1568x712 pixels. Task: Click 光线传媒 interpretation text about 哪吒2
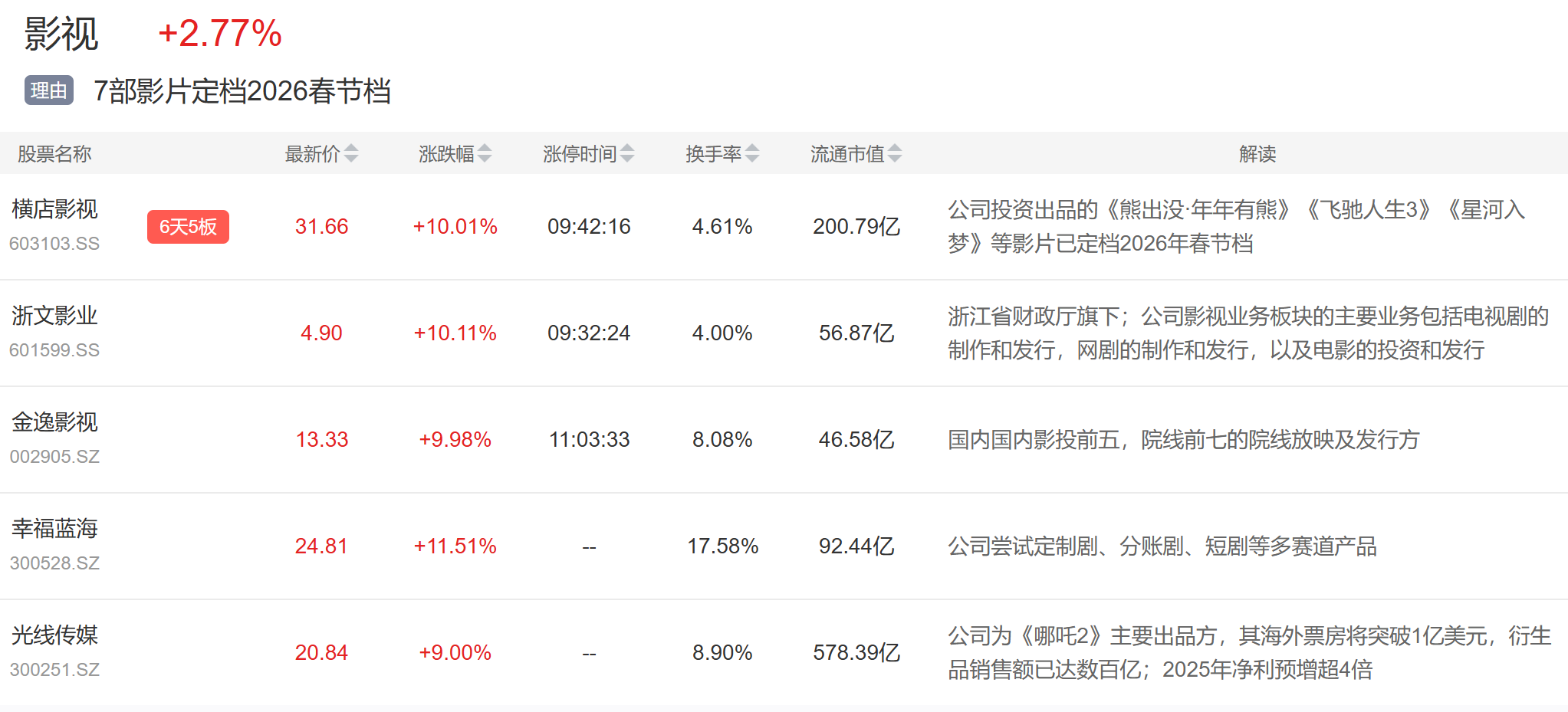[1248, 652]
